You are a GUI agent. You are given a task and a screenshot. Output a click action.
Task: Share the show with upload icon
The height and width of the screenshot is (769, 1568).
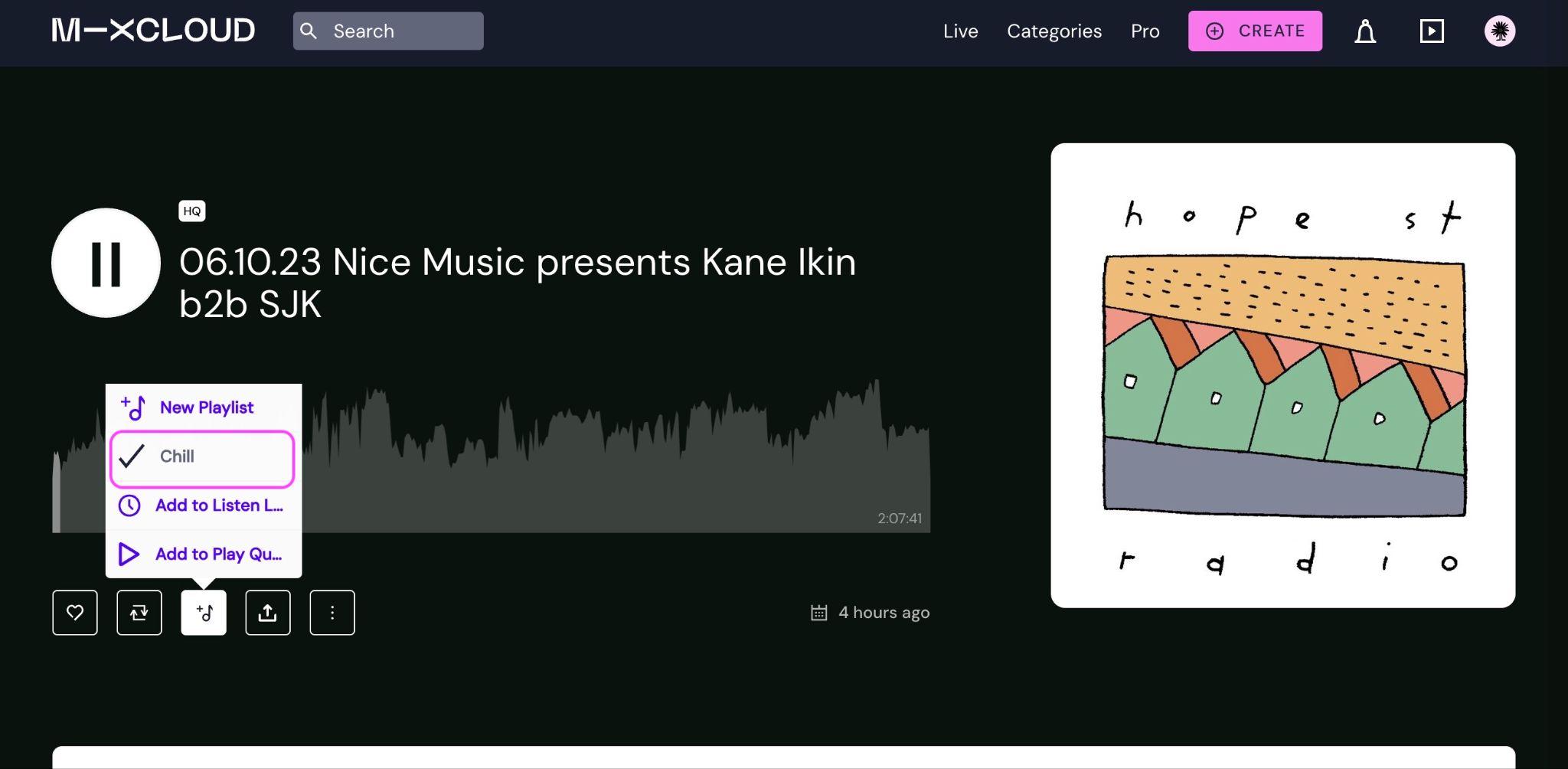tap(268, 613)
